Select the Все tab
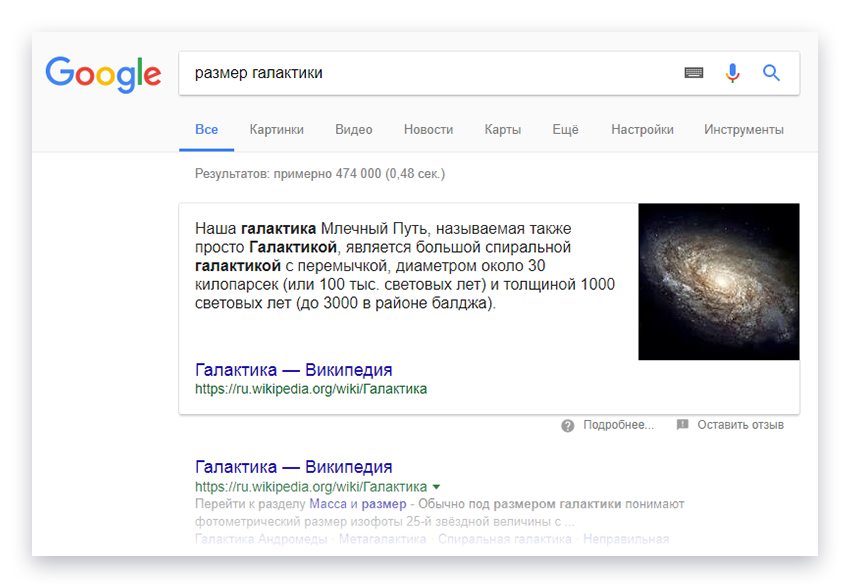The image size is (850, 588). click(x=207, y=130)
